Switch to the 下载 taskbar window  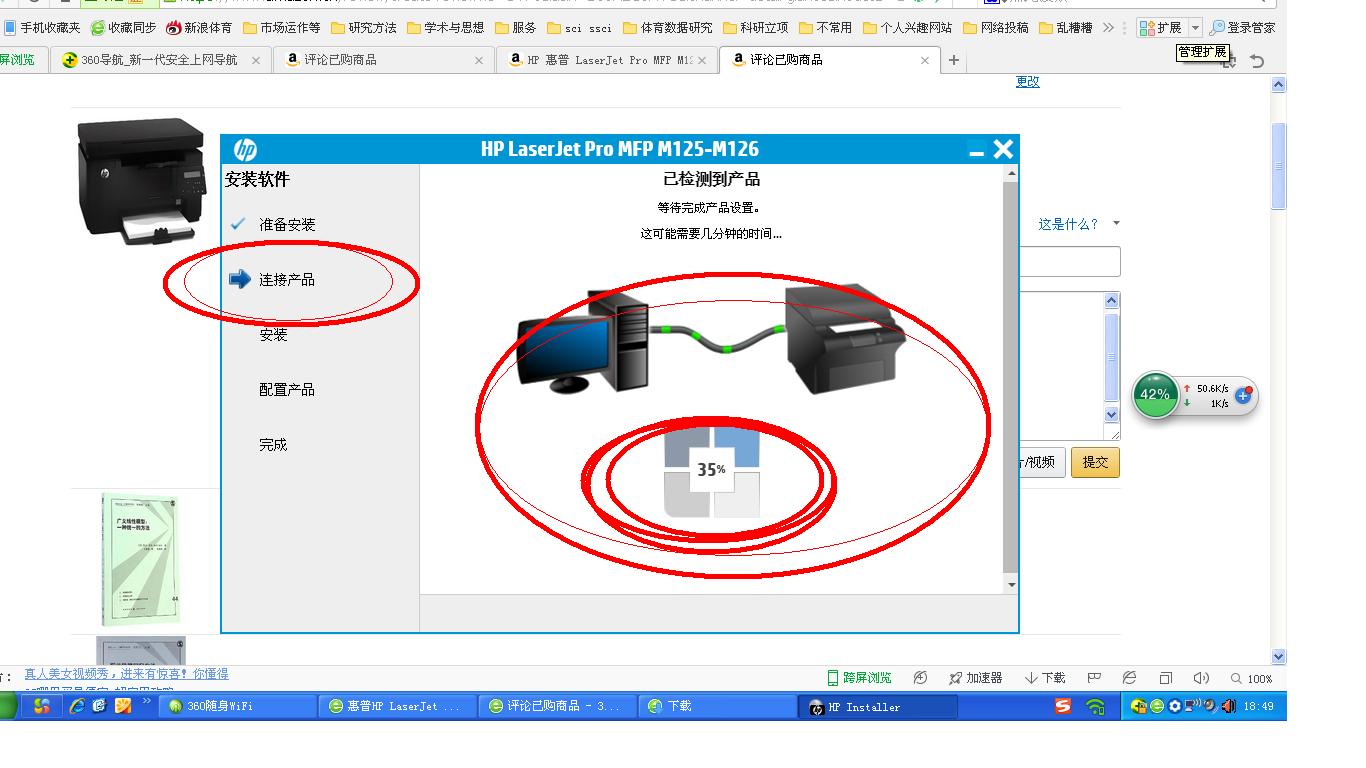[x=715, y=706]
